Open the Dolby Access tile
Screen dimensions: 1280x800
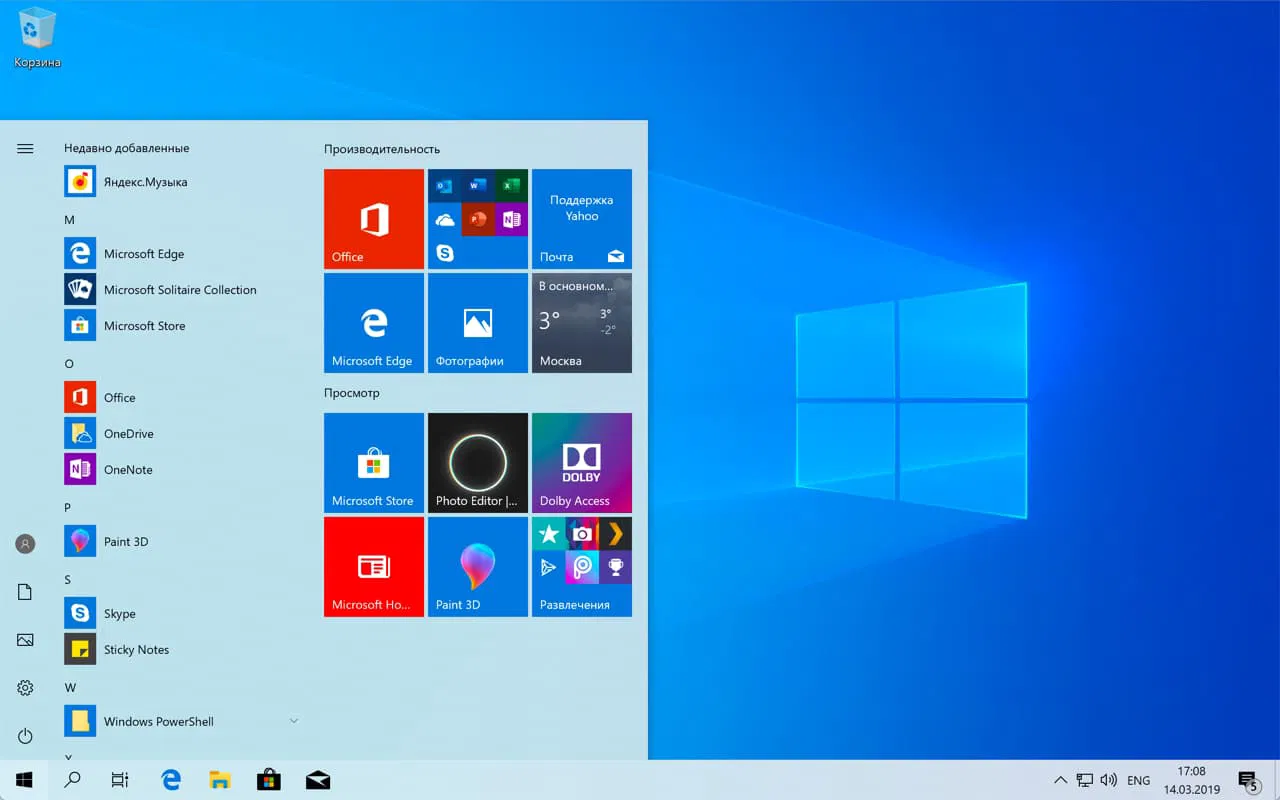click(x=581, y=462)
